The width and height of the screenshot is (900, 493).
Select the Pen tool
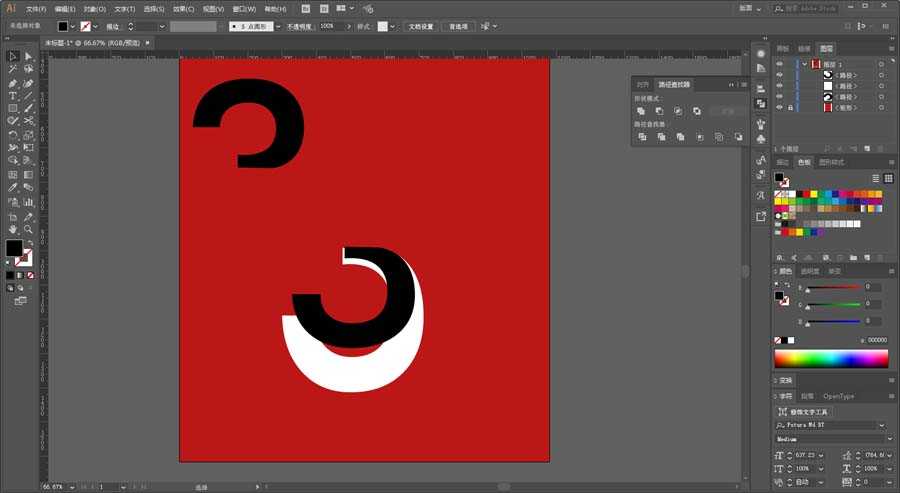pyautogui.click(x=13, y=82)
